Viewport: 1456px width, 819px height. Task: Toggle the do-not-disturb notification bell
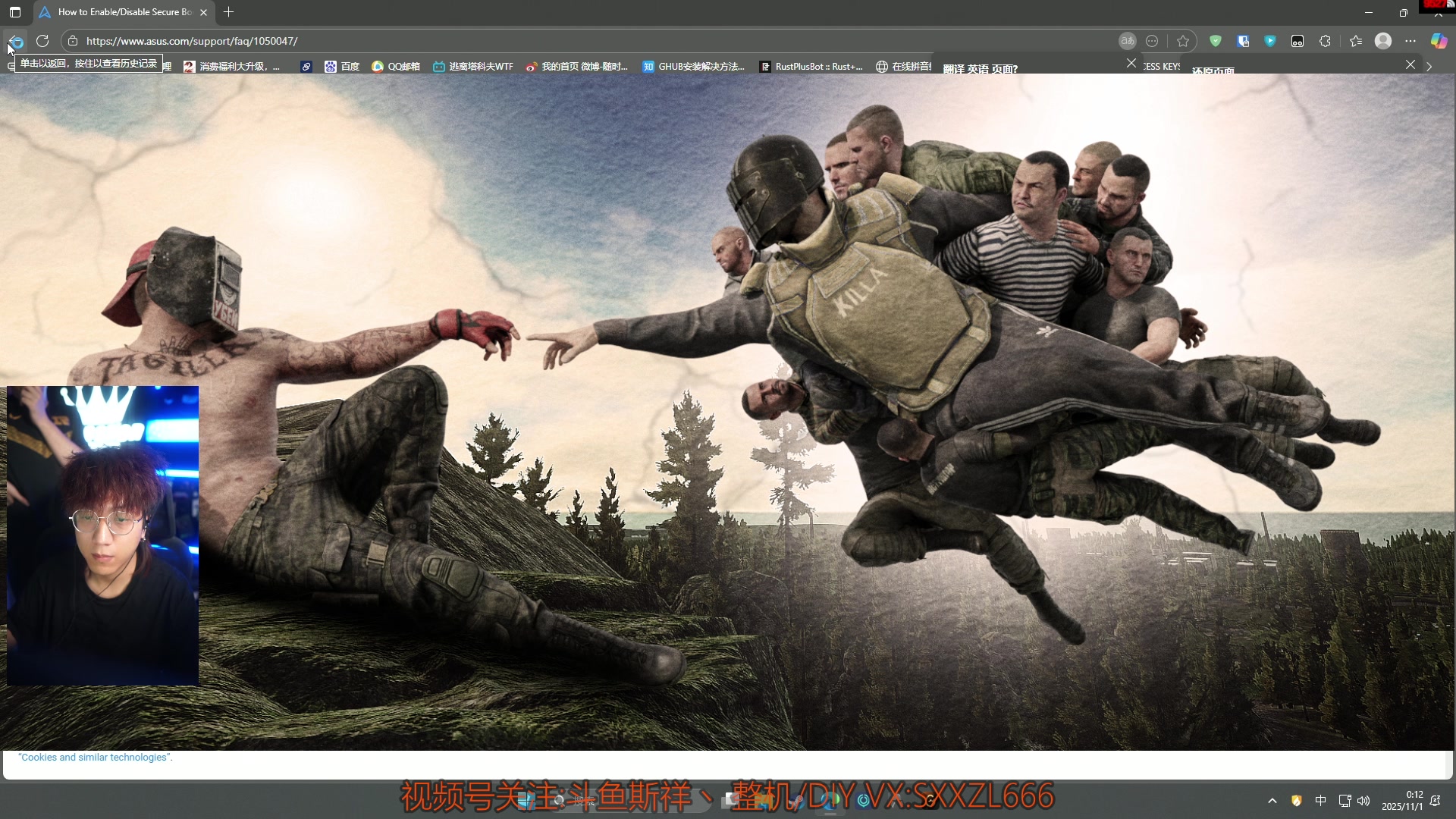coord(1435,801)
